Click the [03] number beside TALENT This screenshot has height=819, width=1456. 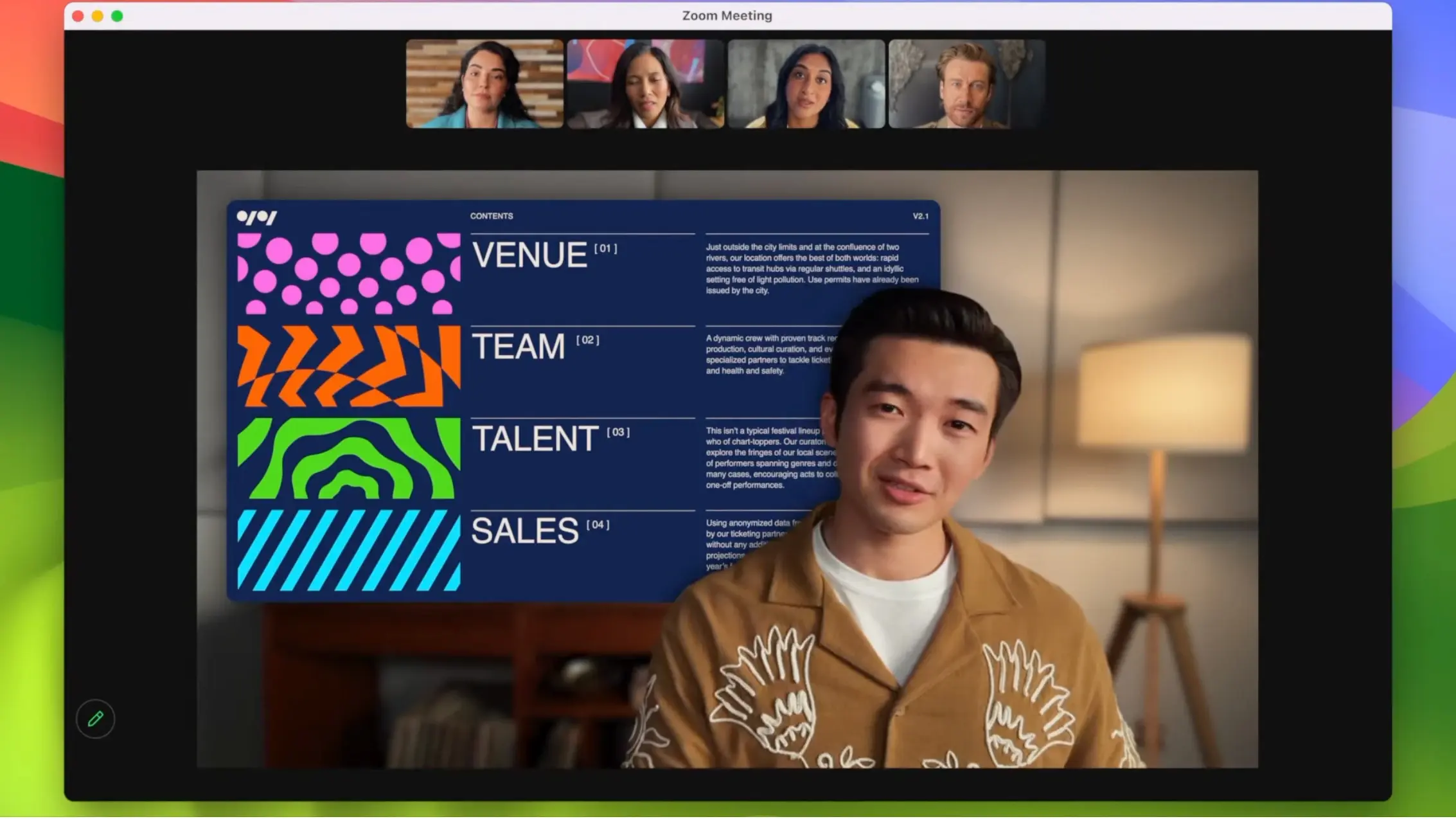tap(618, 432)
